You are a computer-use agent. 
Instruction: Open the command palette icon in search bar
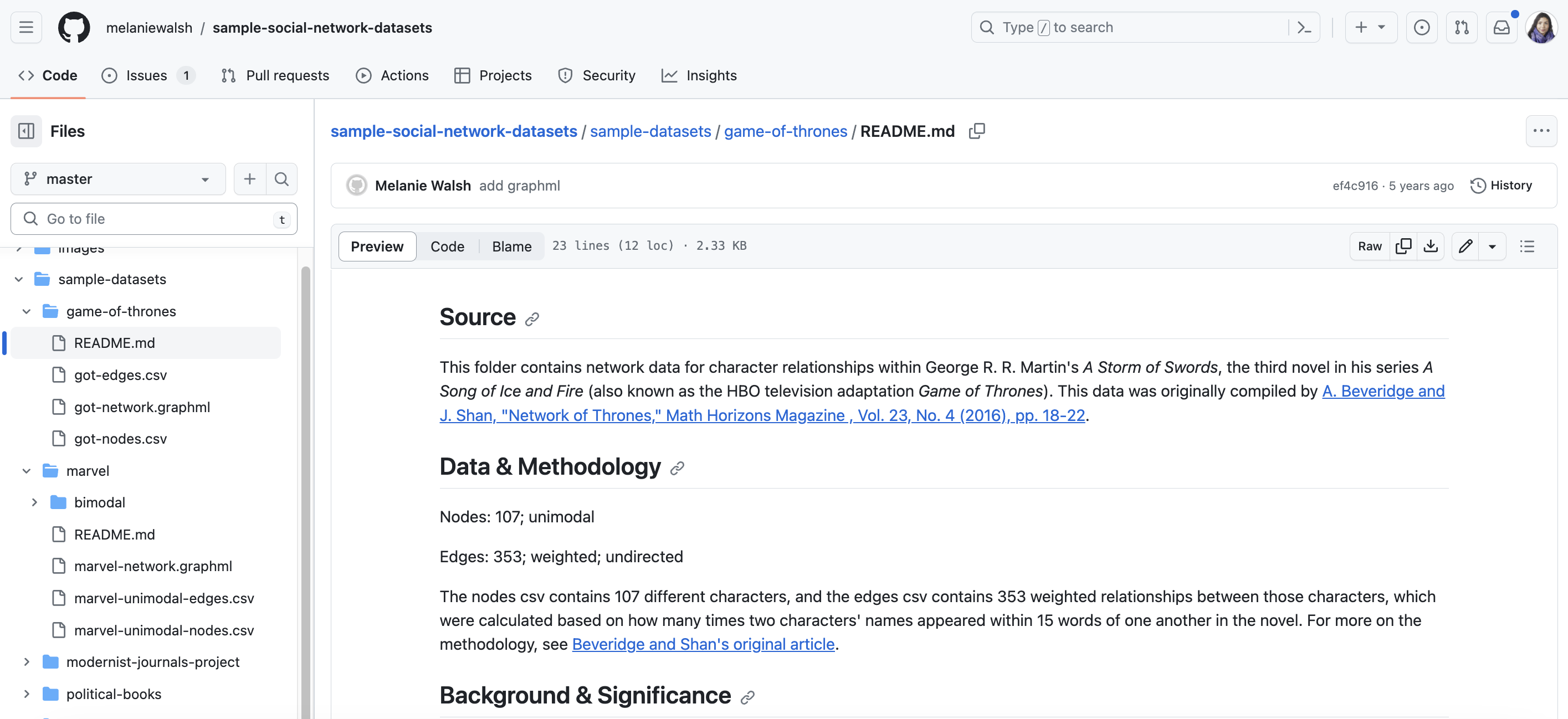click(1303, 27)
